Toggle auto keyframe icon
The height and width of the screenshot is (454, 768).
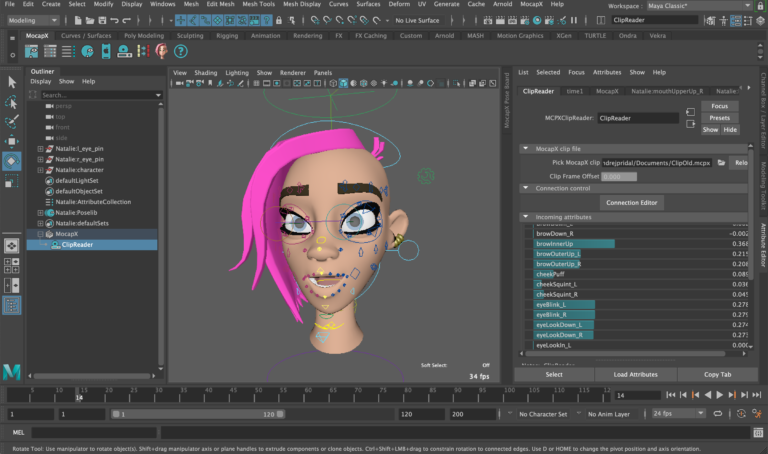coord(741,414)
